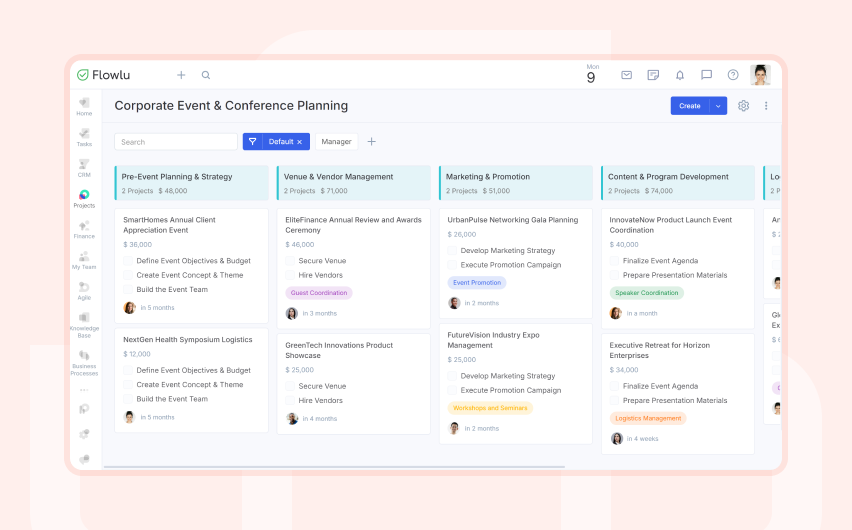Open Content & Program Development column header
852x530 pixels.
click(678, 183)
